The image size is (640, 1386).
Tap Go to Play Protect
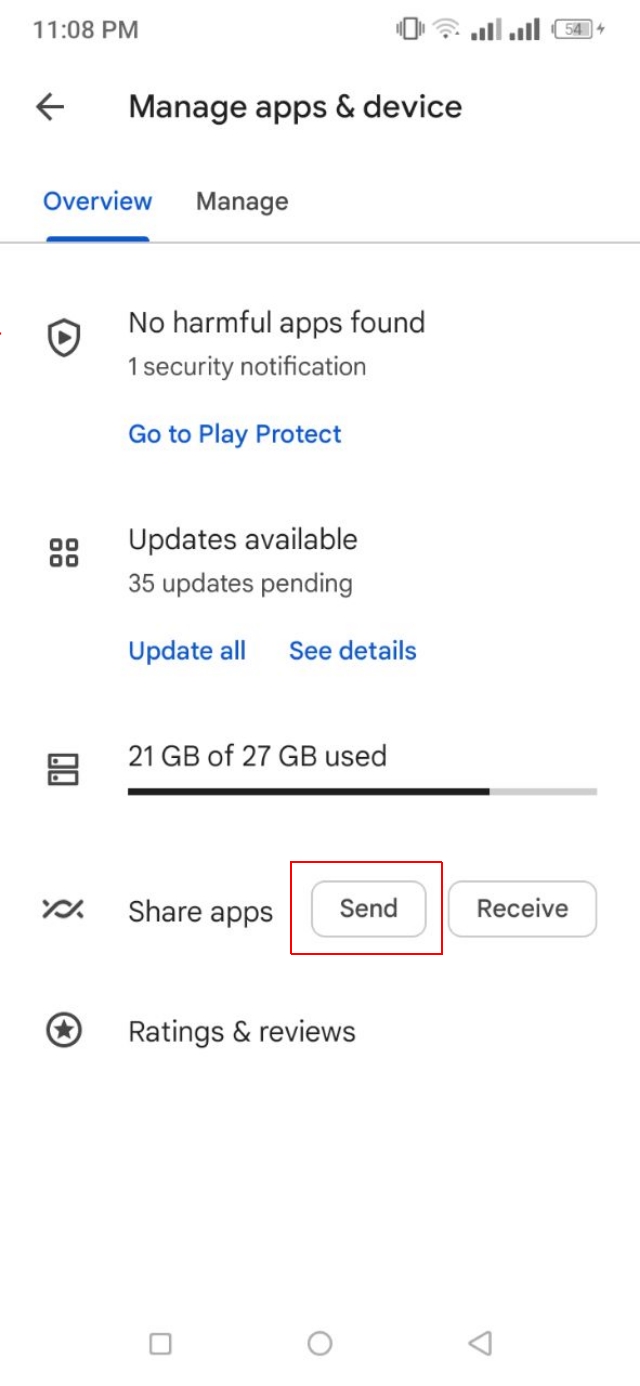pos(234,434)
